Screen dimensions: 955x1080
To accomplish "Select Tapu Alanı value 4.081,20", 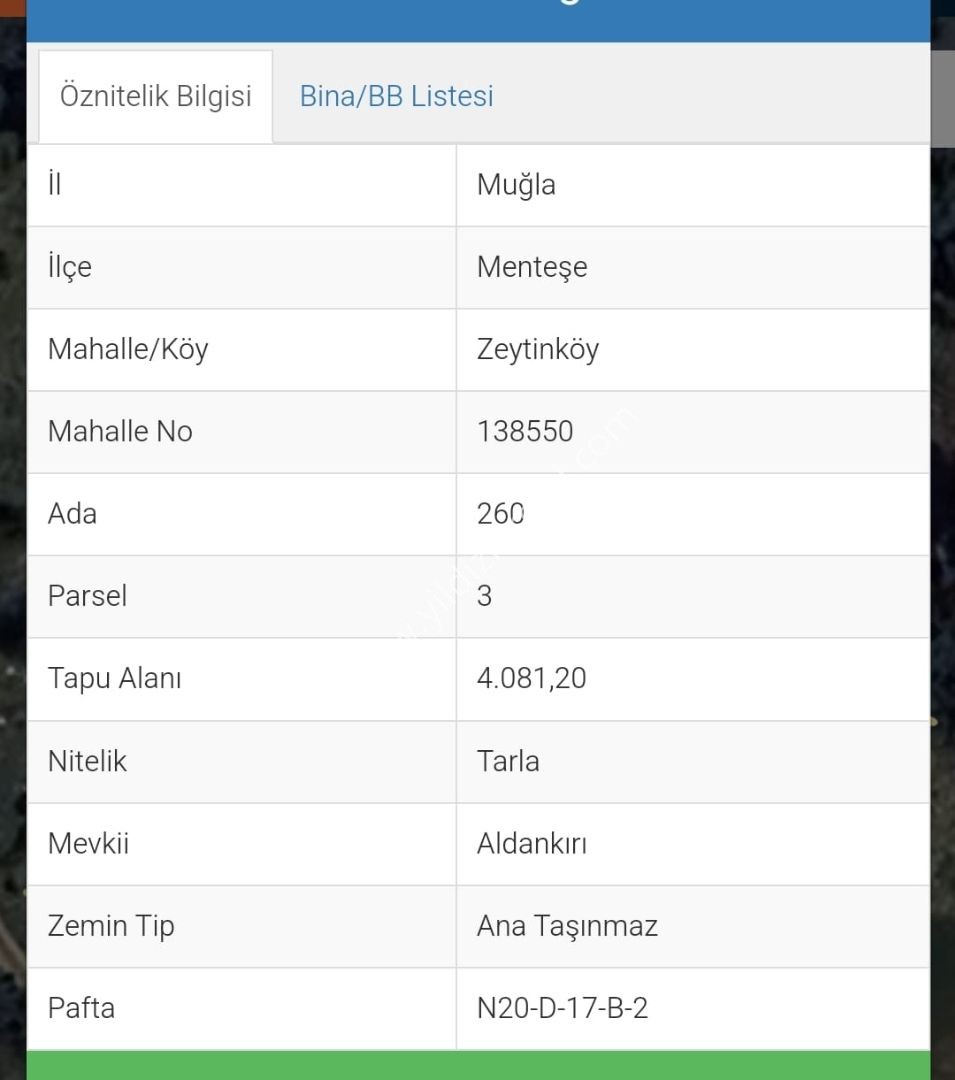I will click(532, 679).
